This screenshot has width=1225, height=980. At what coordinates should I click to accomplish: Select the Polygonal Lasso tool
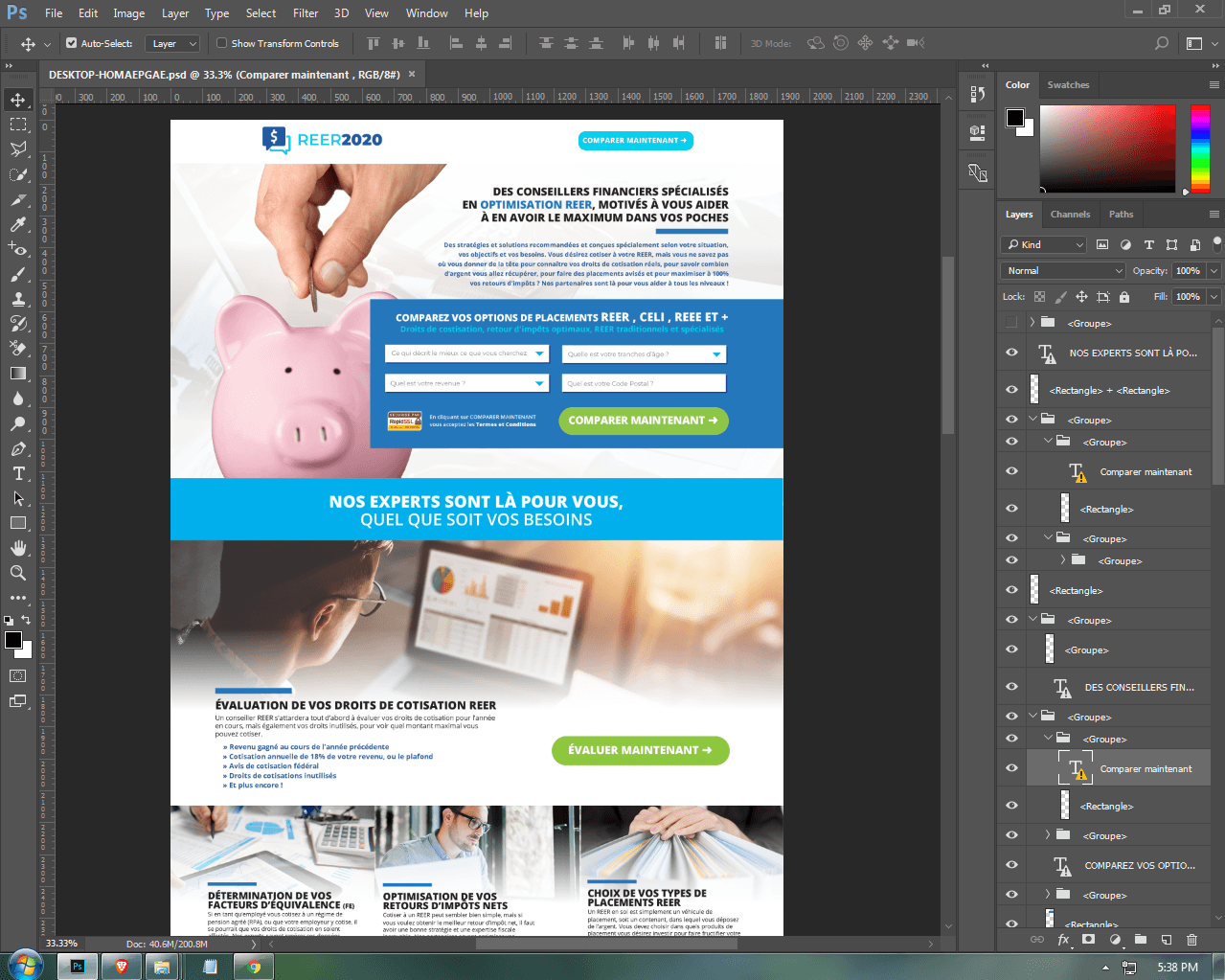(18, 149)
